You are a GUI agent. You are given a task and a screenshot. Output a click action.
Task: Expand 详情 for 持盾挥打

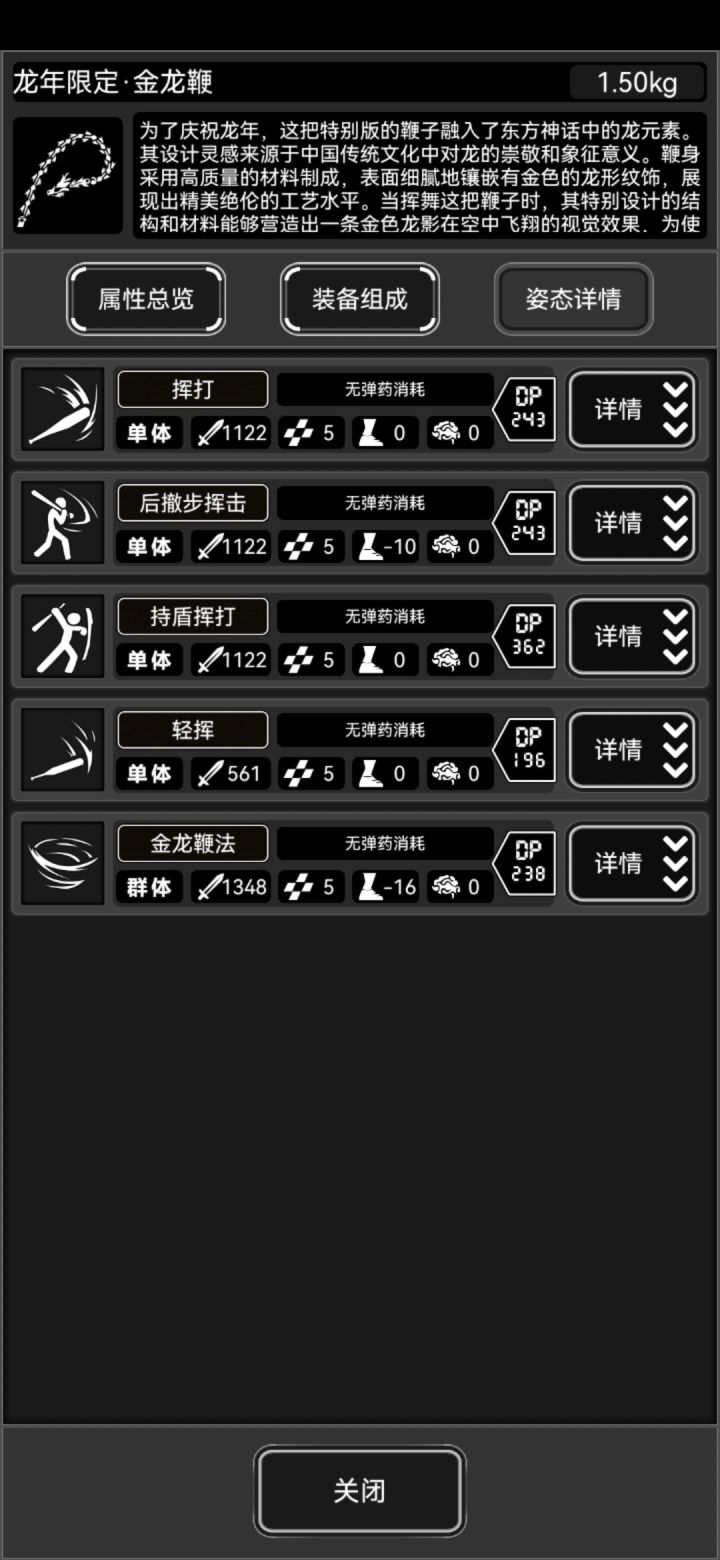632,636
